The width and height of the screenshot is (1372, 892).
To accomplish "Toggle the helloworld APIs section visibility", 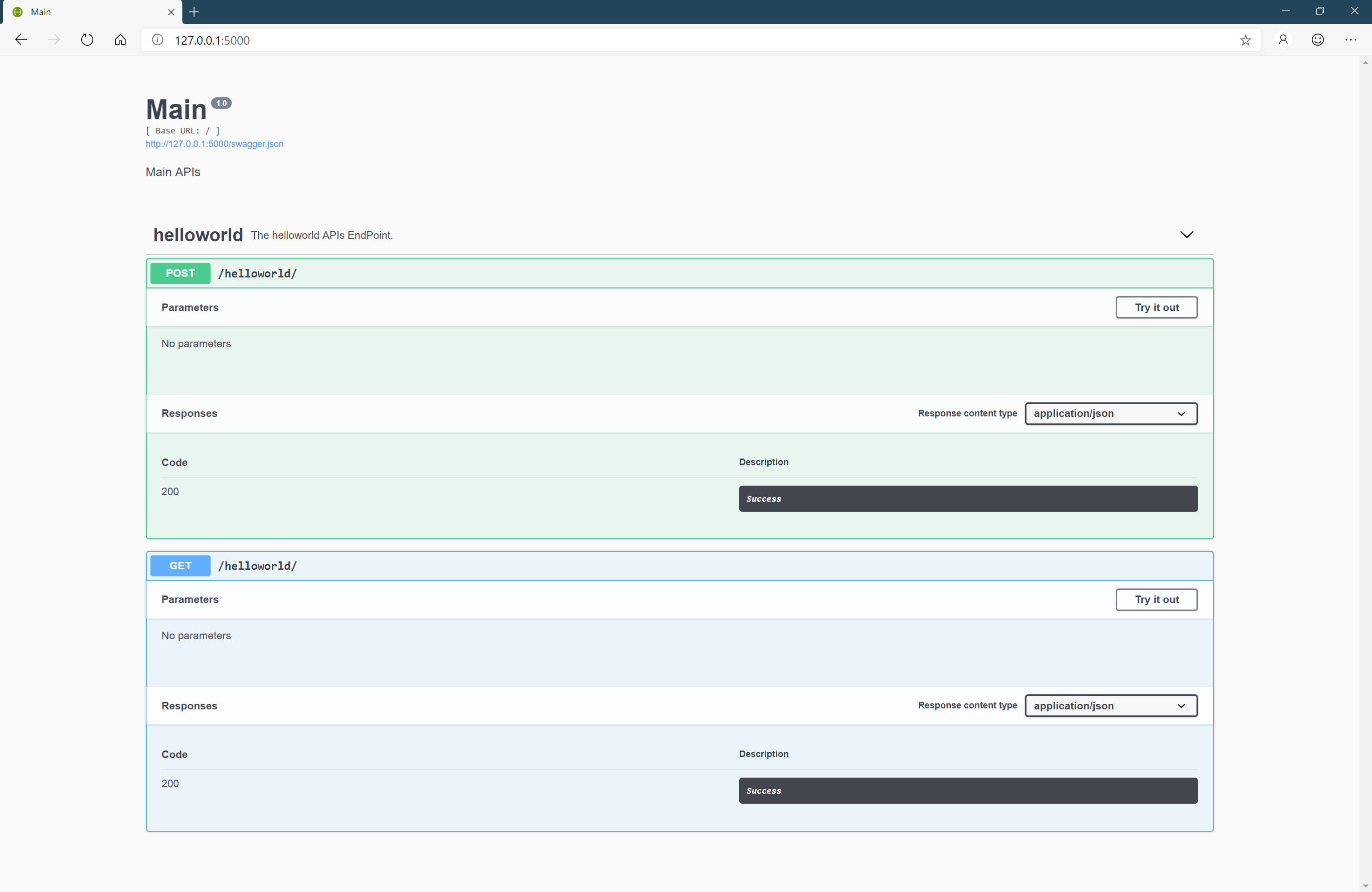I will tap(1188, 234).
